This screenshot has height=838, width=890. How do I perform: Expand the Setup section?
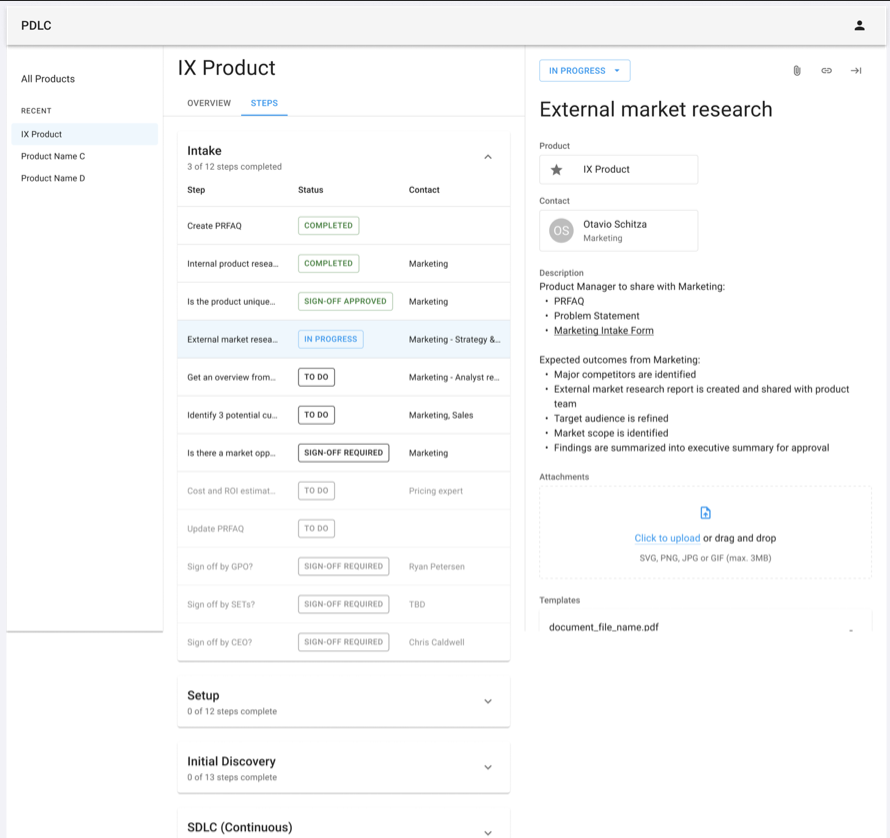488,701
